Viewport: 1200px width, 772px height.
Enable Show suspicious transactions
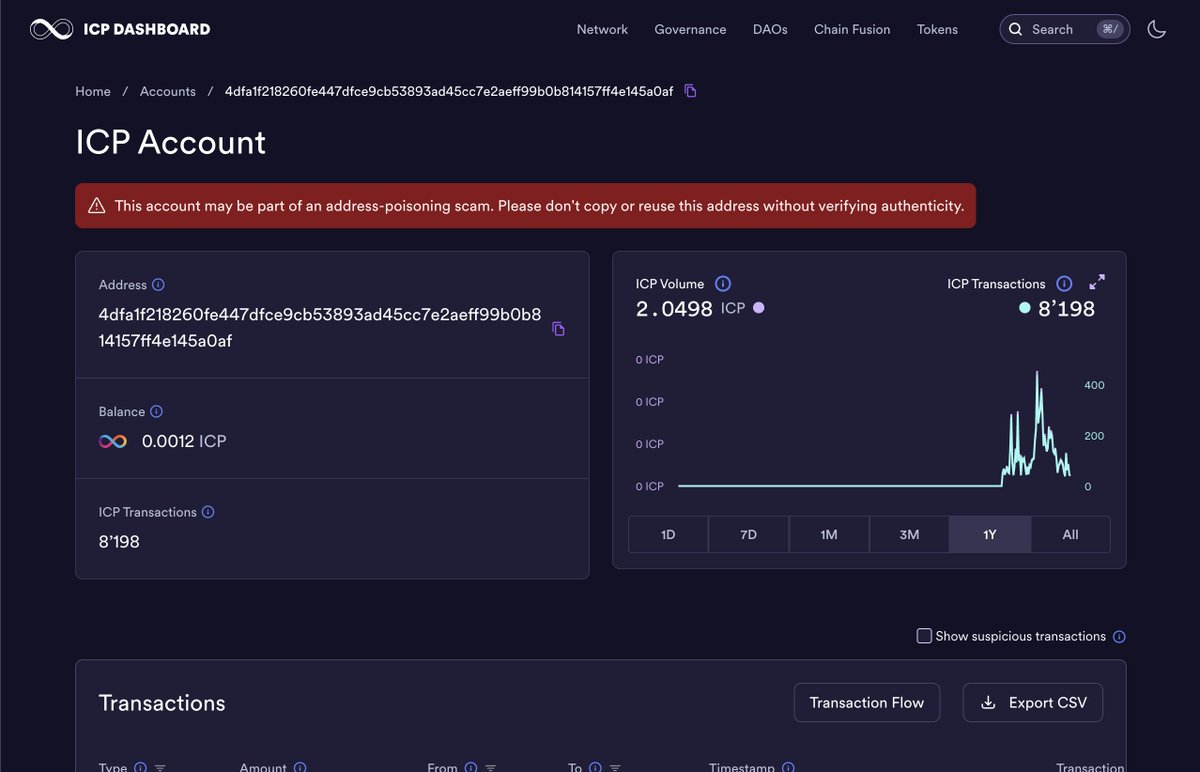pyautogui.click(x=923, y=635)
